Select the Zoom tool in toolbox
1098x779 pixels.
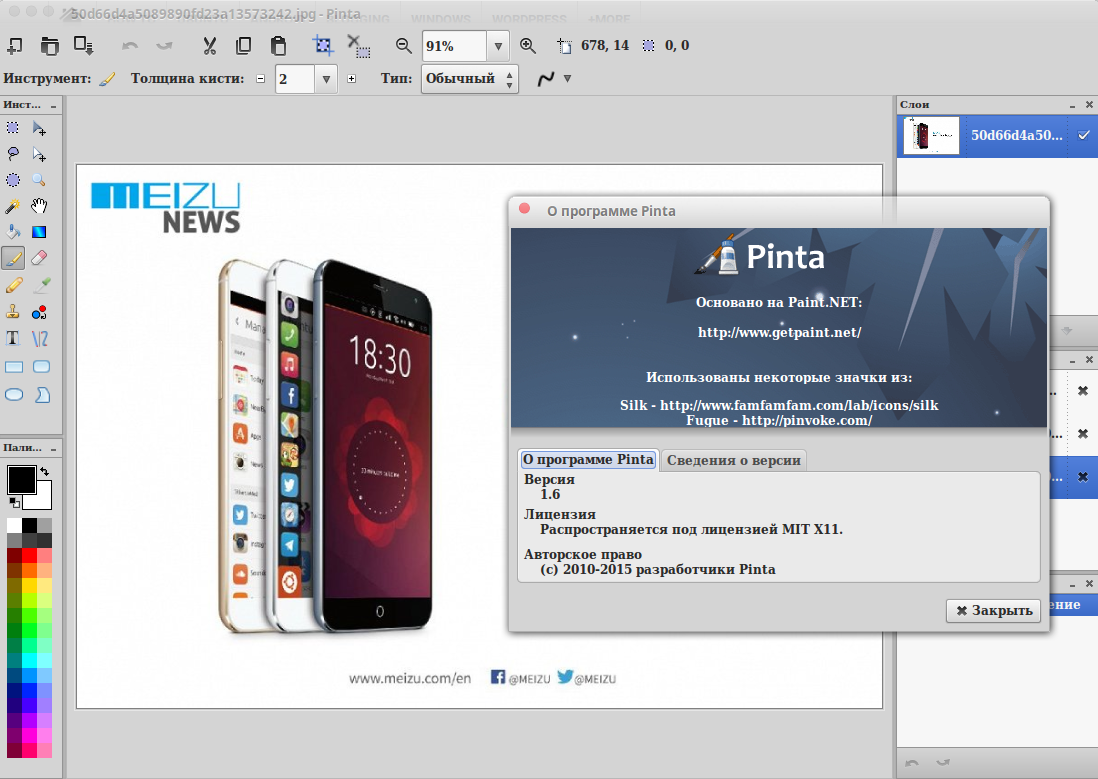[39, 180]
